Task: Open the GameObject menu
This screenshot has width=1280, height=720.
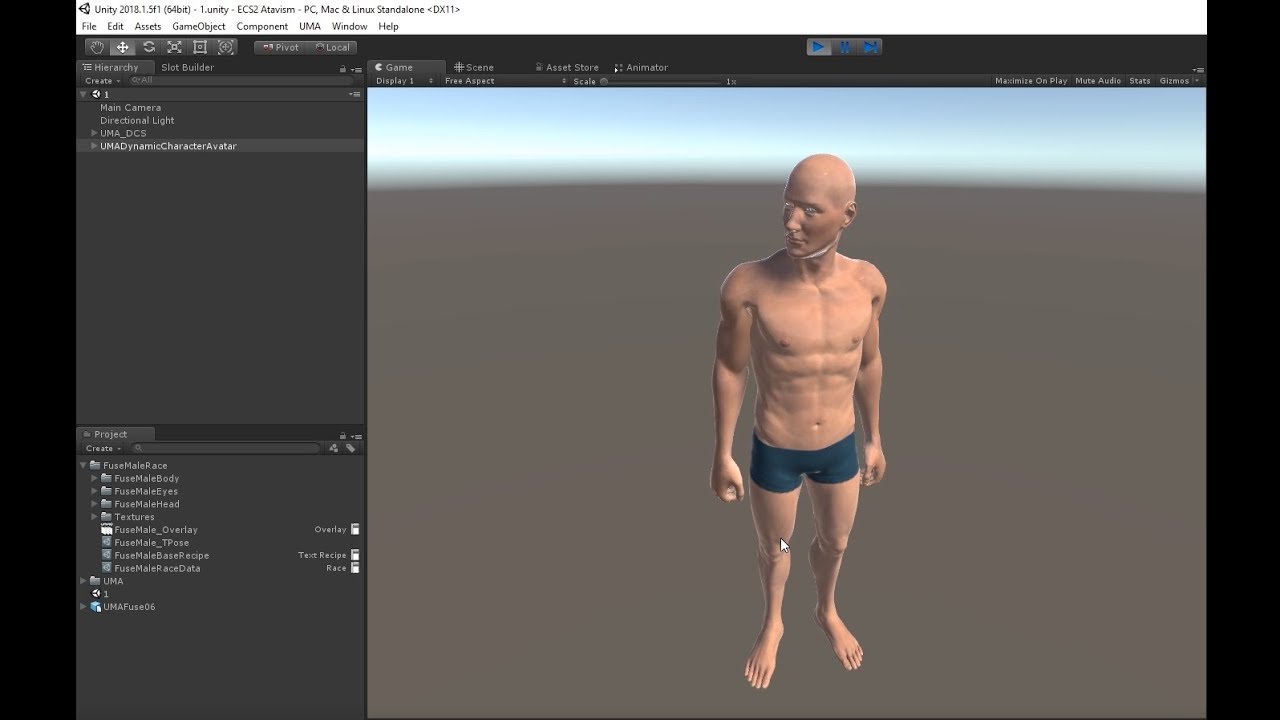Action: [199, 26]
